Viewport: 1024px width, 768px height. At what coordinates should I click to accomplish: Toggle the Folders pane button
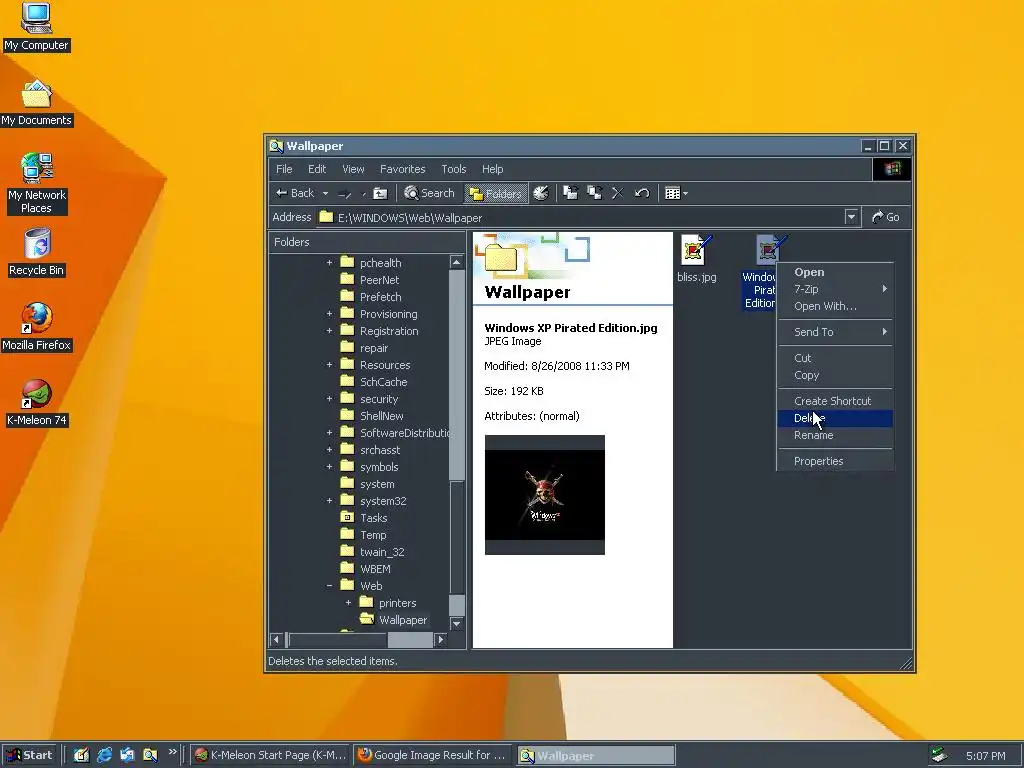pyautogui.click(x=496, y=193)
